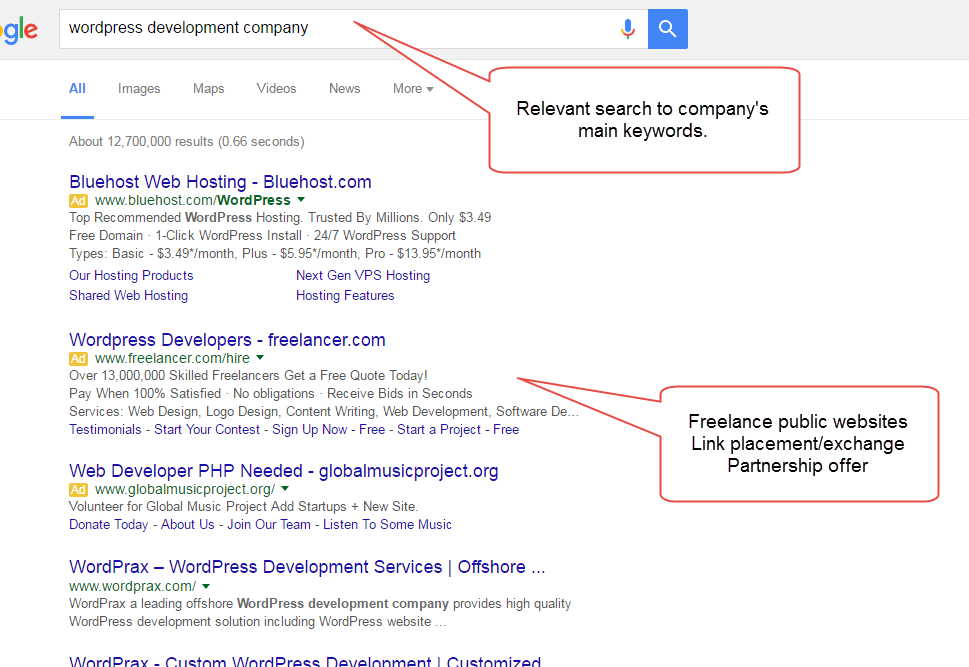Switch to the Videos tab

pos(276,88)
